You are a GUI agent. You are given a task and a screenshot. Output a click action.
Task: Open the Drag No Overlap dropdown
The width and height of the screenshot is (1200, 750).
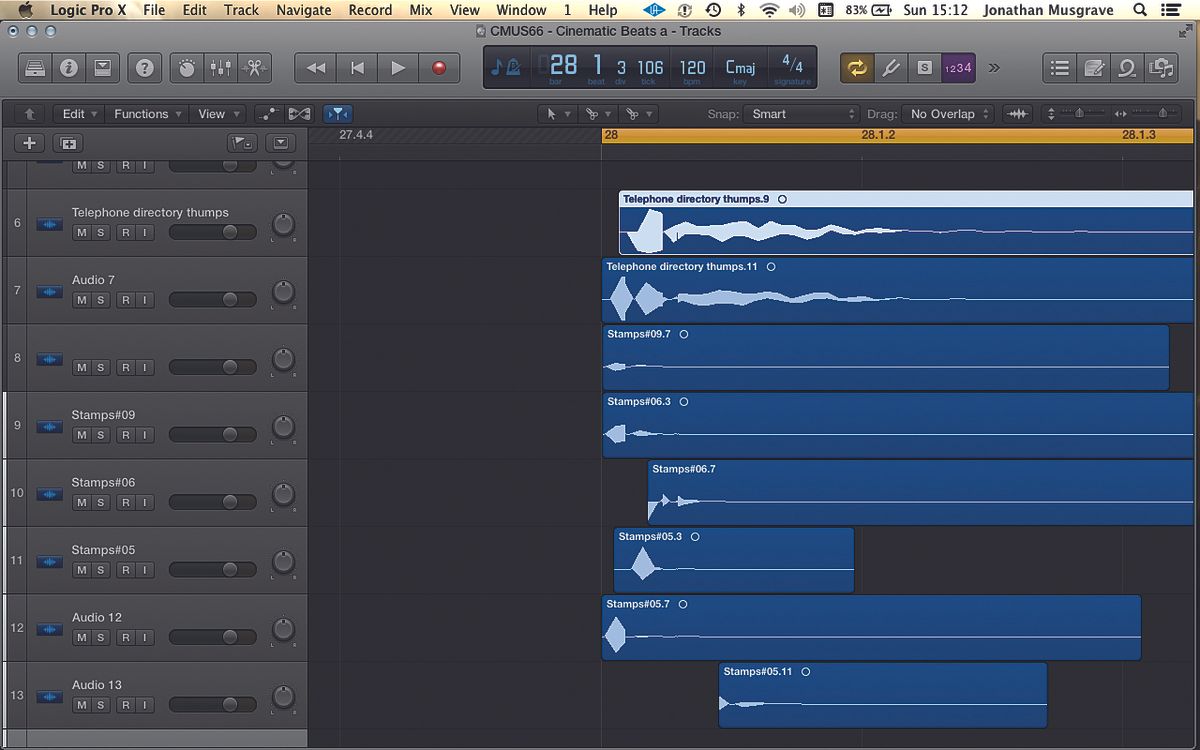pos(946,114)
